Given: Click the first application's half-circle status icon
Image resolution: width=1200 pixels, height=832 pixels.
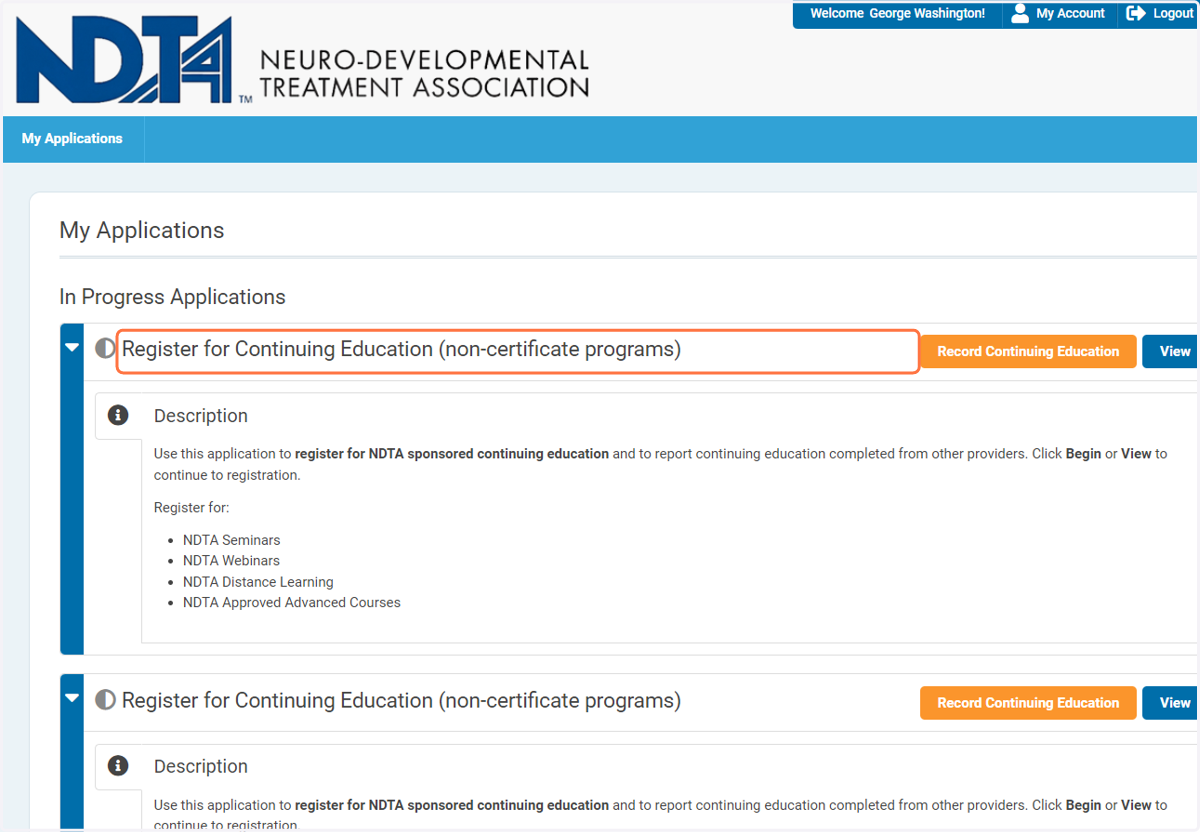Looking at the screenshot, I should (105, 349).
